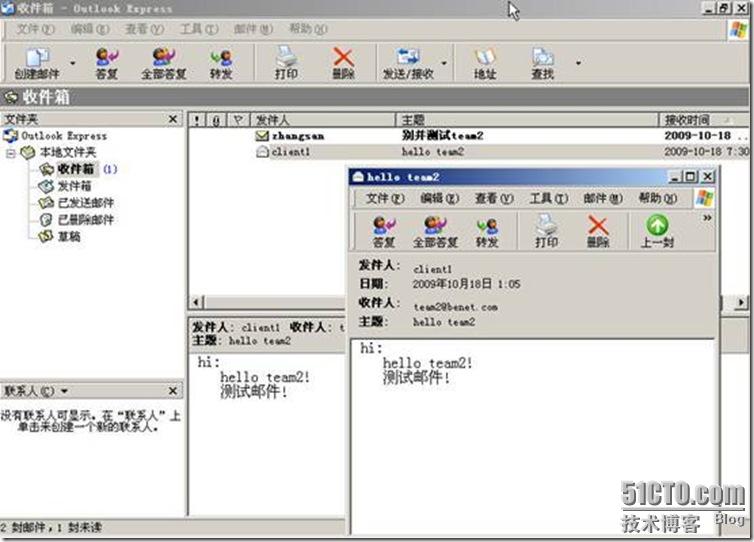754x542 pixels.
Task: Open View menu in hello team2 window
Action: [x=494, y=198]
